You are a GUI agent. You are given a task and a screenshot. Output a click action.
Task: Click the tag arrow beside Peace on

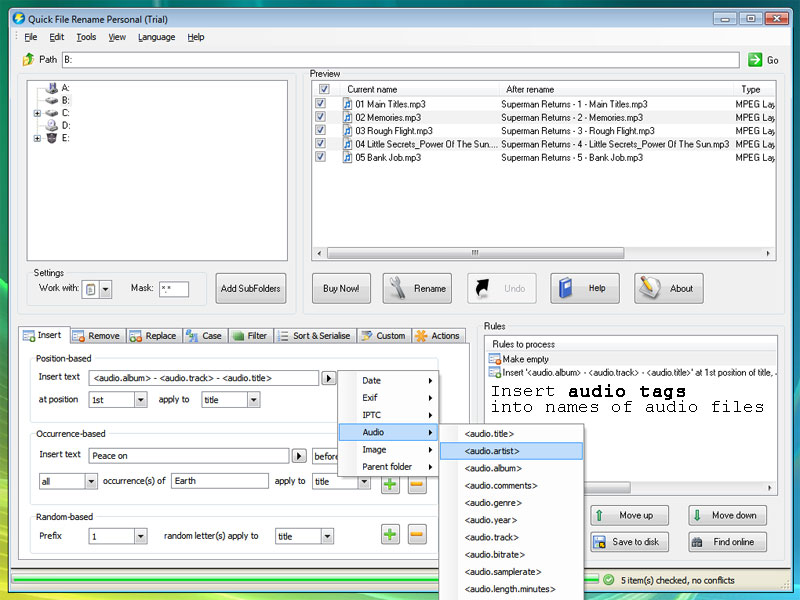coord(298,456)
